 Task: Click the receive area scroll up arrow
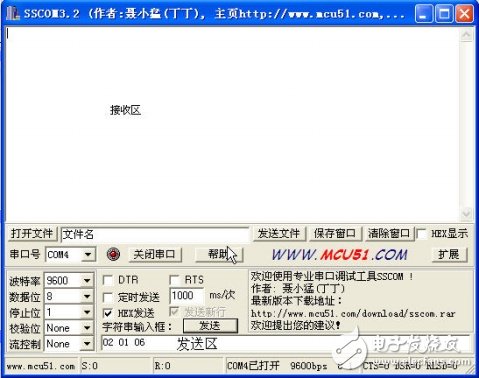(466, 35)
